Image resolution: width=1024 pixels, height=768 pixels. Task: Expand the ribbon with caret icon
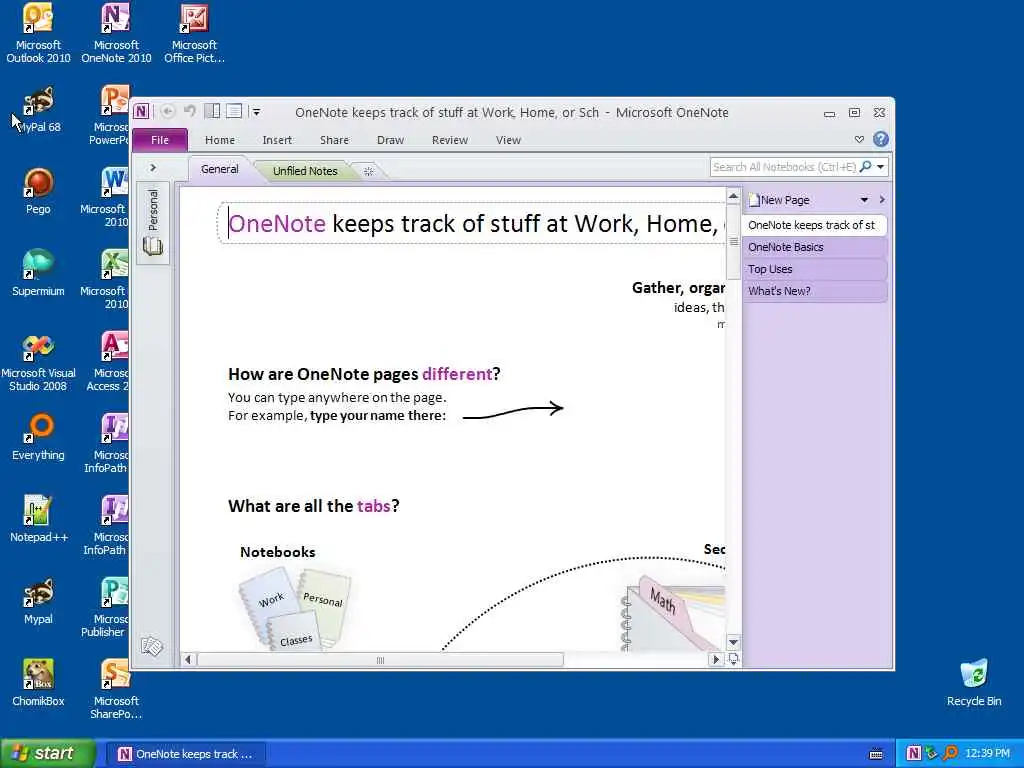pyautogui.click(x=859, y=139)
